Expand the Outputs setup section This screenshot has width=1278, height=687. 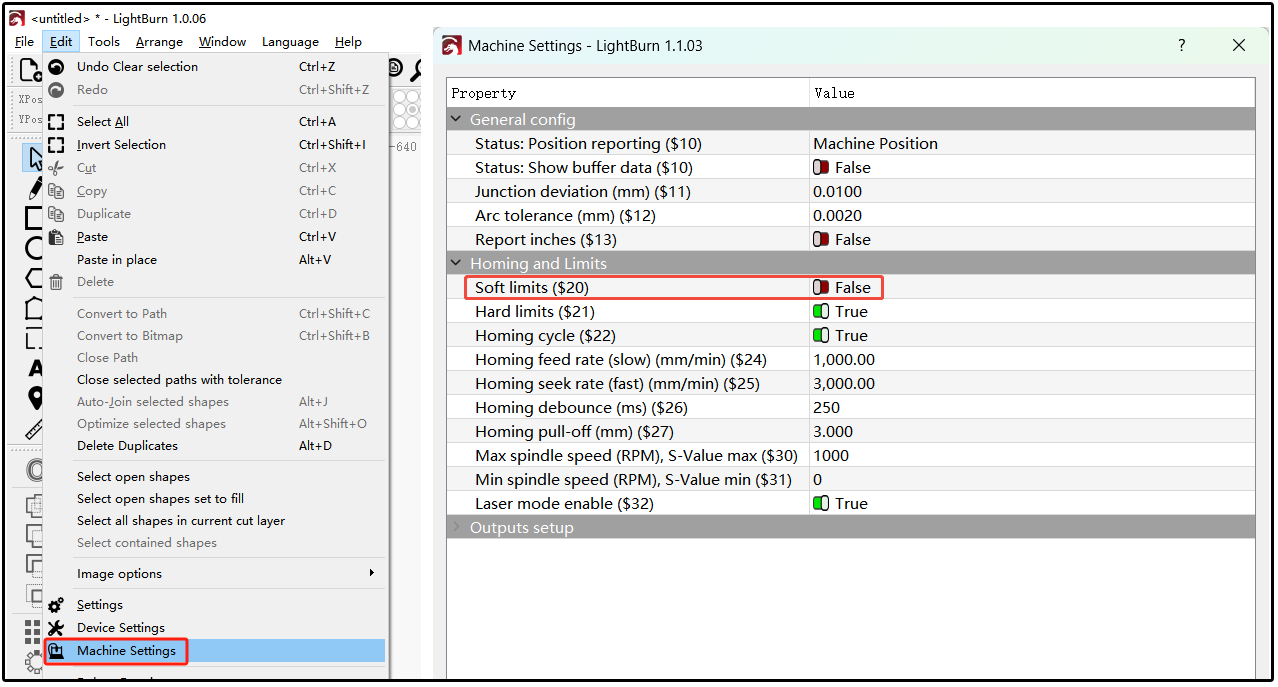coord(457,528)
